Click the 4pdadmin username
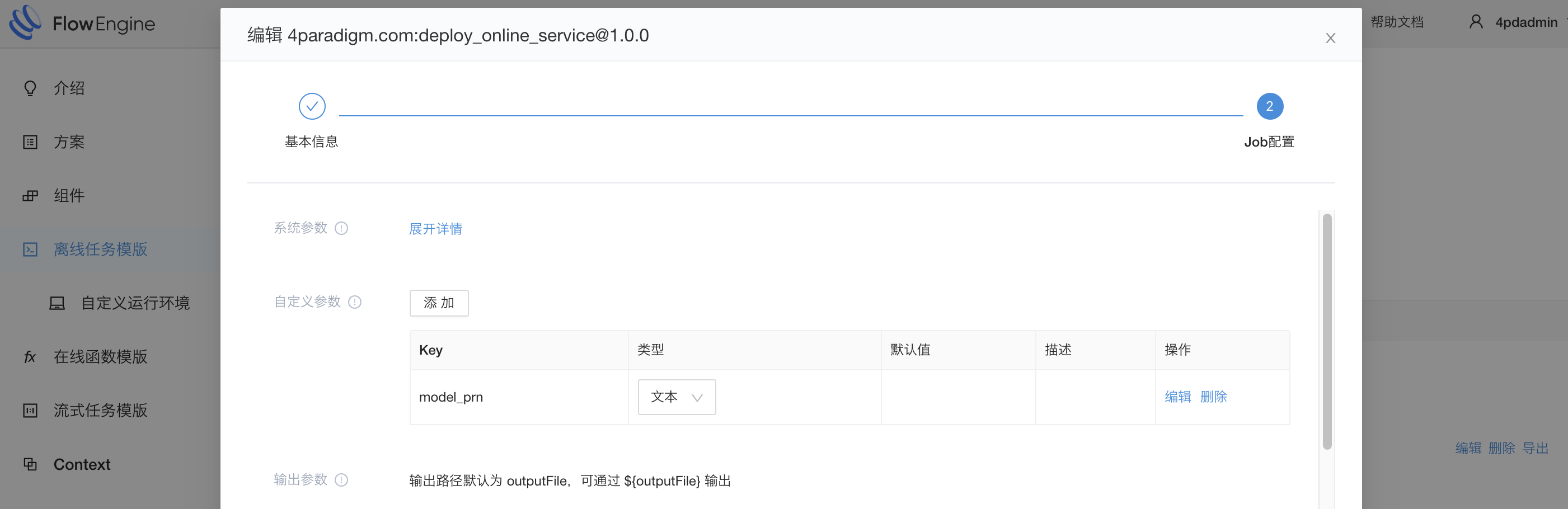The image size is (1568, 509). (x=1526, y=22)
